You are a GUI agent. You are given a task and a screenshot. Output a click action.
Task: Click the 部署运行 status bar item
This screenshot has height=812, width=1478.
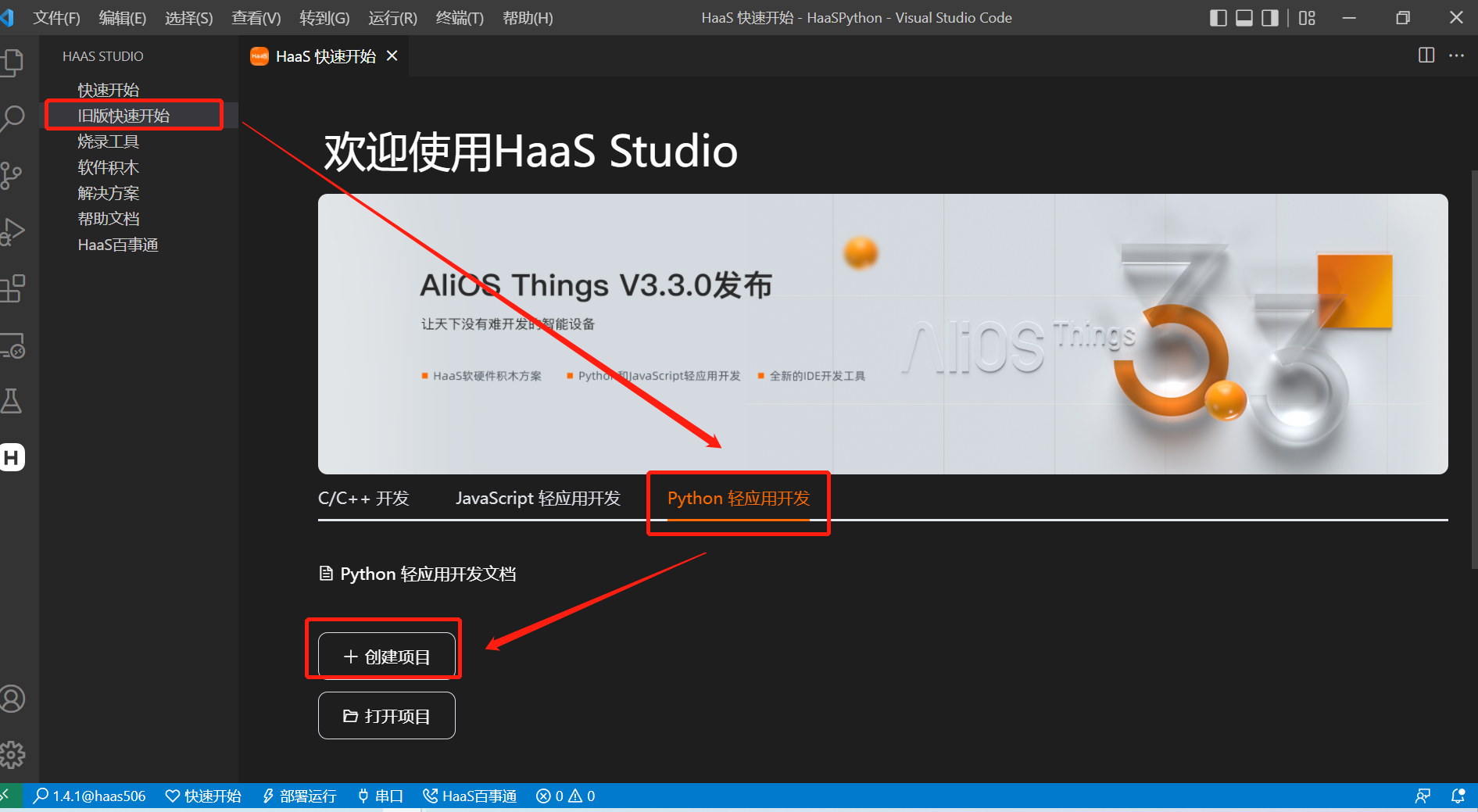pyautogui.click(x=299, y=796)
